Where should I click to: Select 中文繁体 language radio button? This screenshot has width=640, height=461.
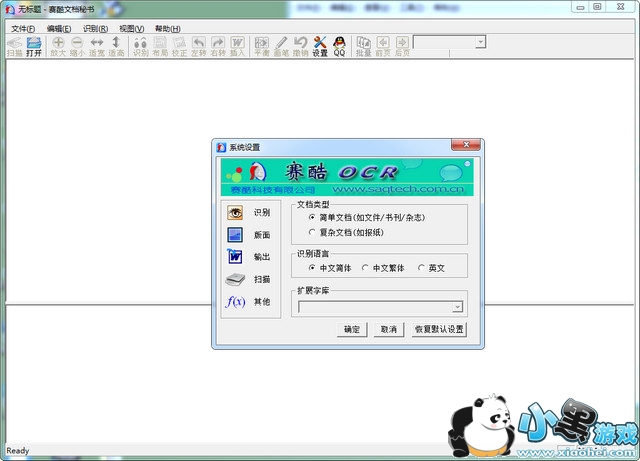[x=365, y=268]
